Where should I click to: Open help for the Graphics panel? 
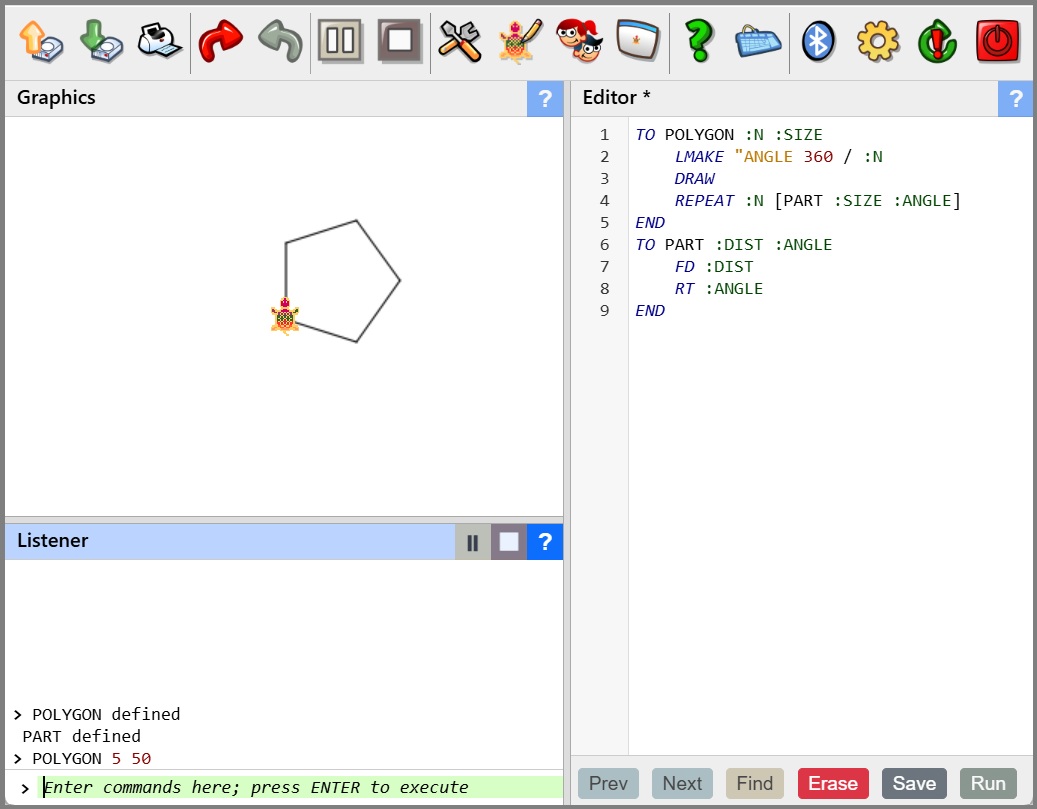click(x=545, y=99)
